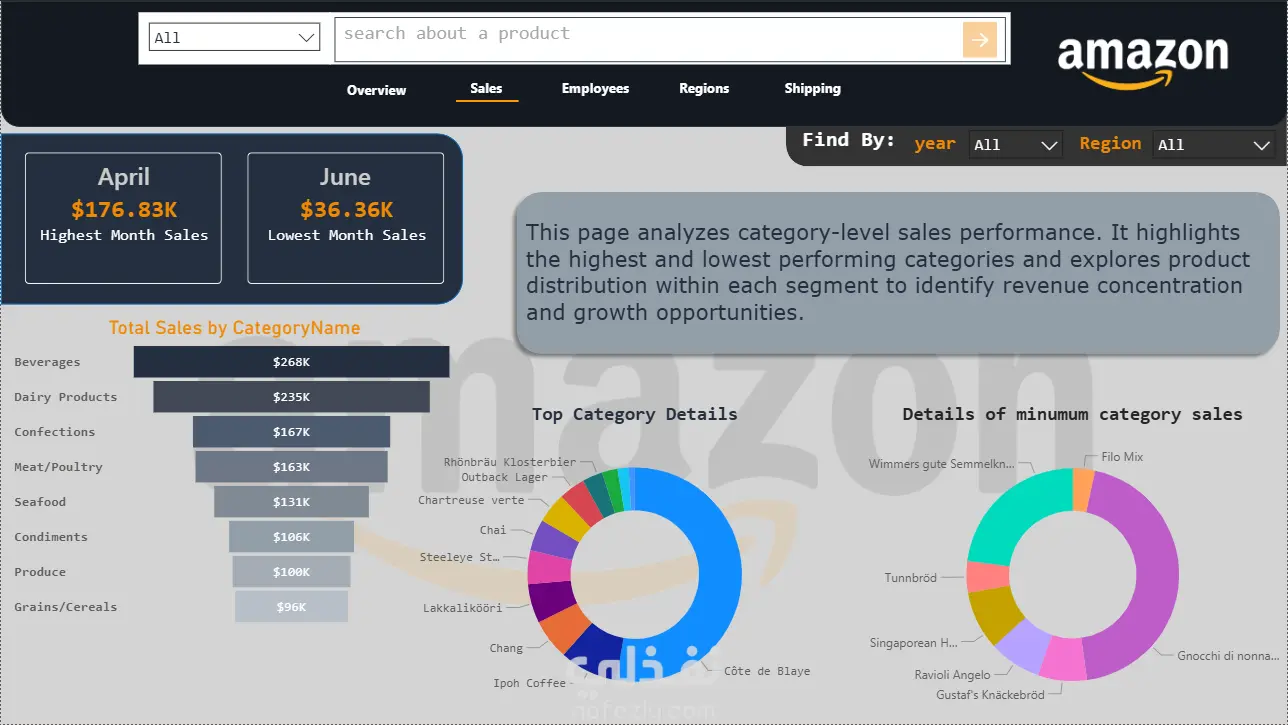Click the orange Filo Mix donut slice

click(1083, 488)
